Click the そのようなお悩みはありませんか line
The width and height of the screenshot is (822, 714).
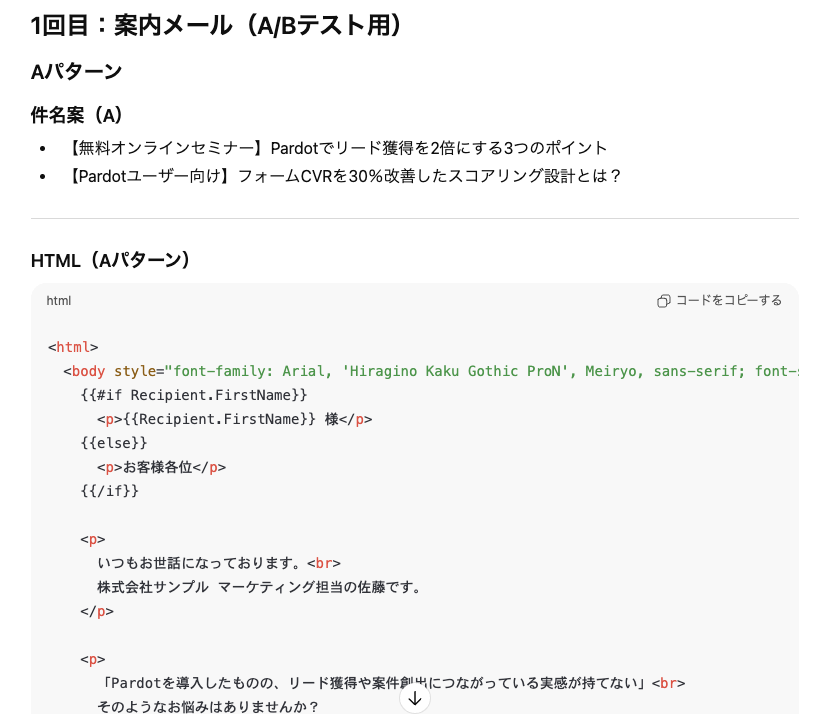pyautogui.click(x=207, y=707)
